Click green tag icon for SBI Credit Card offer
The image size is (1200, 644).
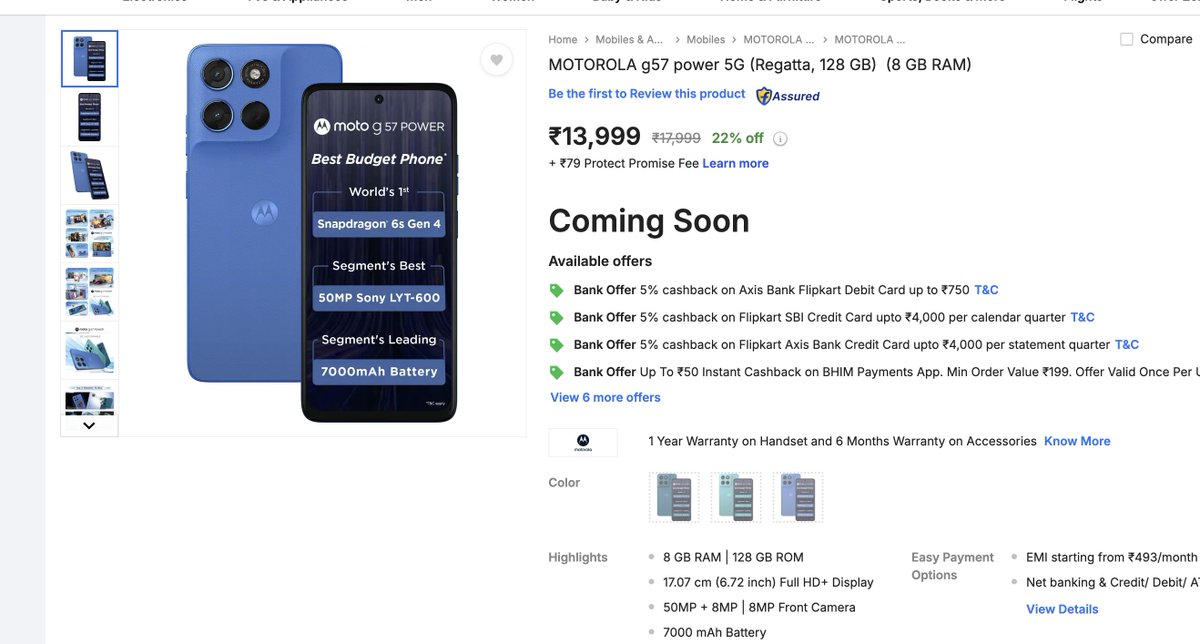point(557,317)
